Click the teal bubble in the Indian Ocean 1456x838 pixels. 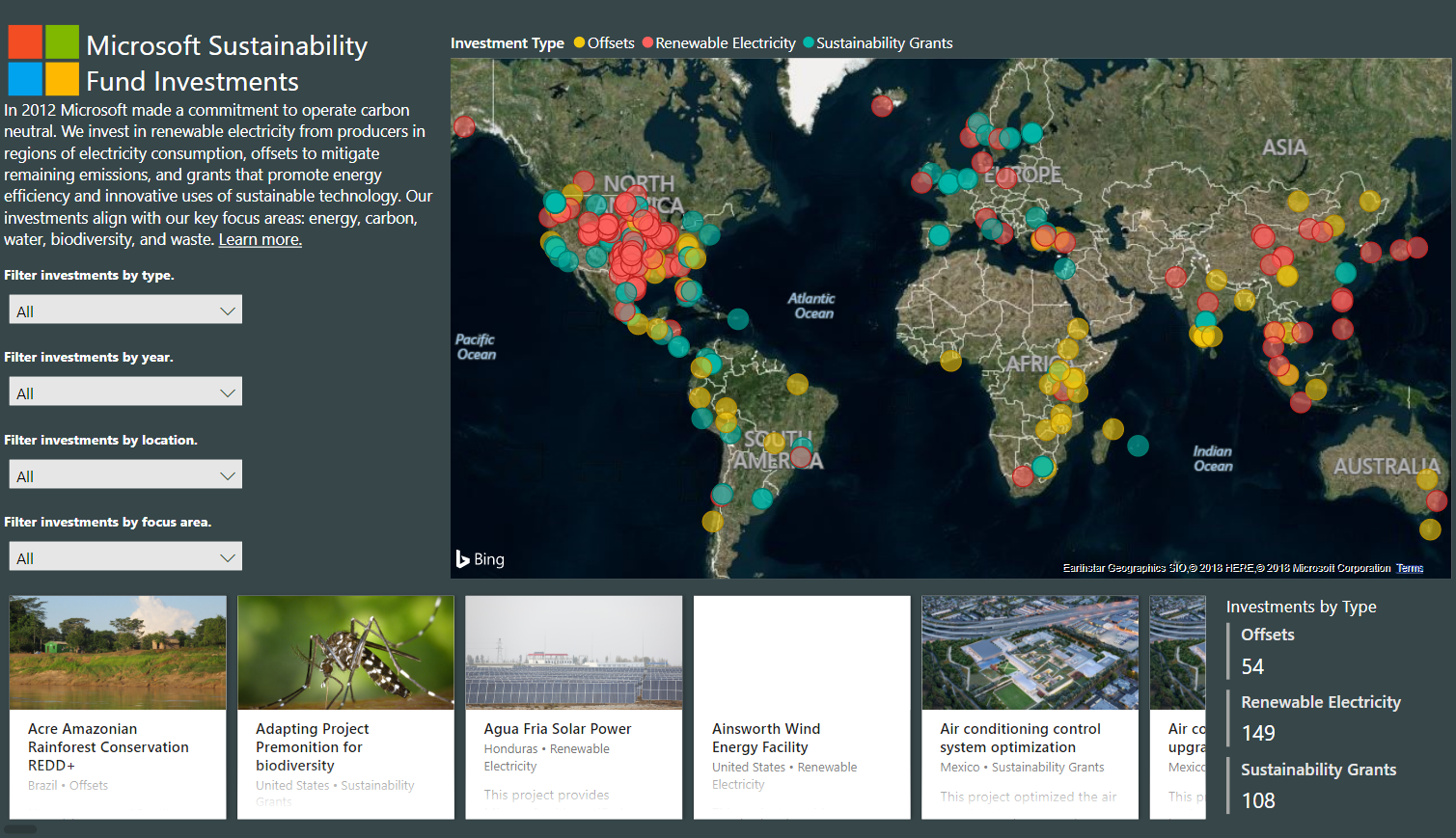1138,446
